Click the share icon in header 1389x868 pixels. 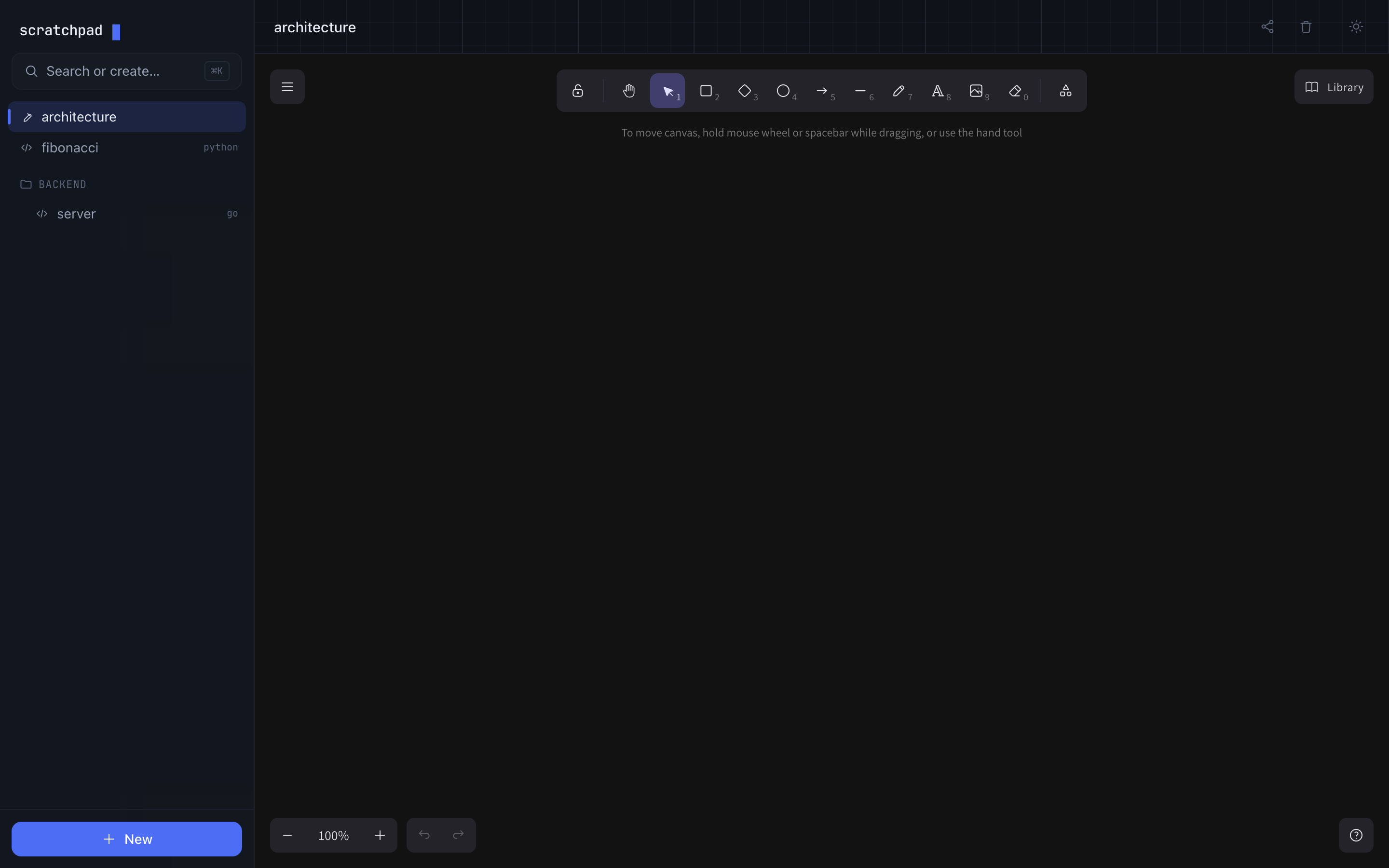tap(1267, 27)
